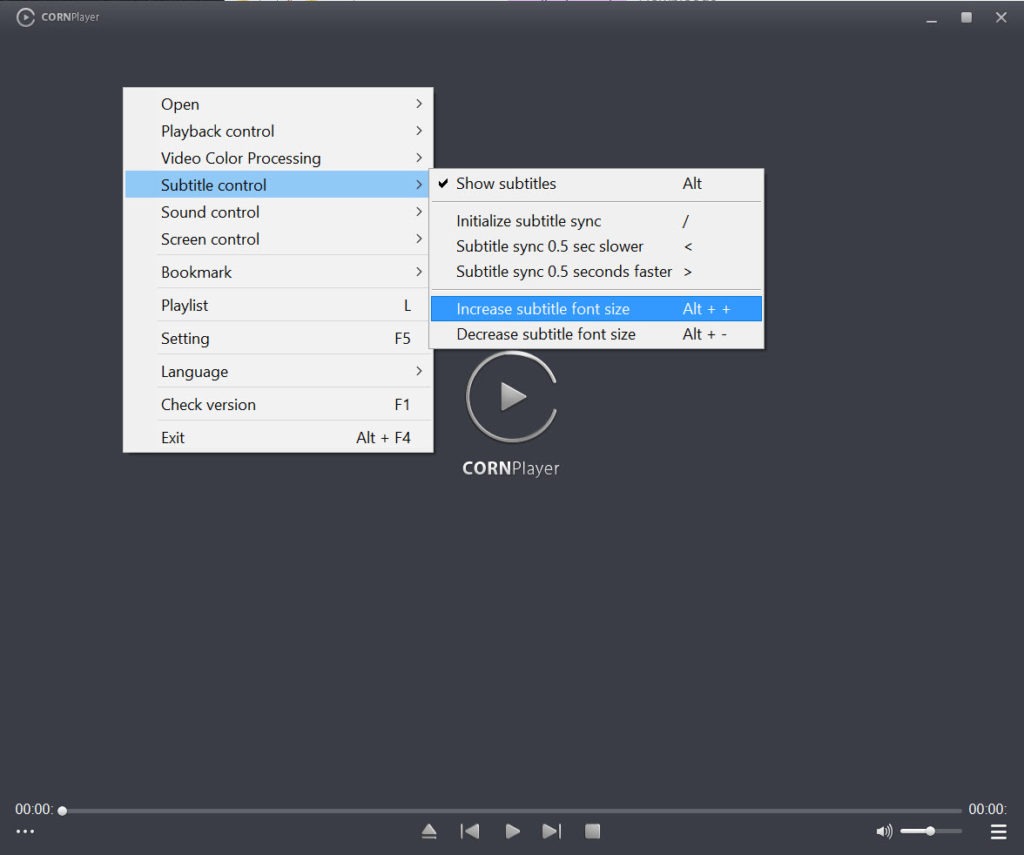Expand the Sound control submenu
Screen dimensions: 1024x855
278,212
